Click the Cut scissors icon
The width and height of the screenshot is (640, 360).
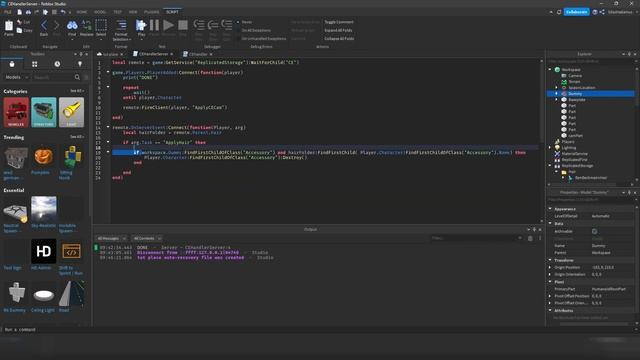tap(19, 22)
